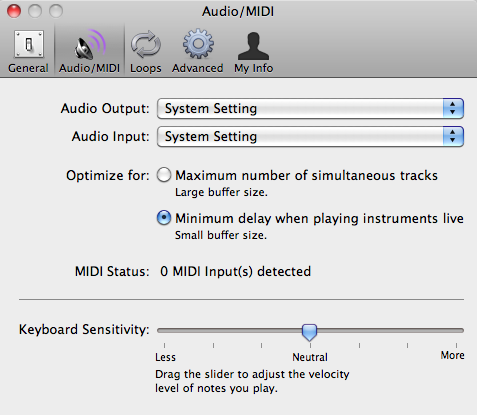Click the Loops tab label
This screenshot has width=477, height=415.
click(146, 68)
